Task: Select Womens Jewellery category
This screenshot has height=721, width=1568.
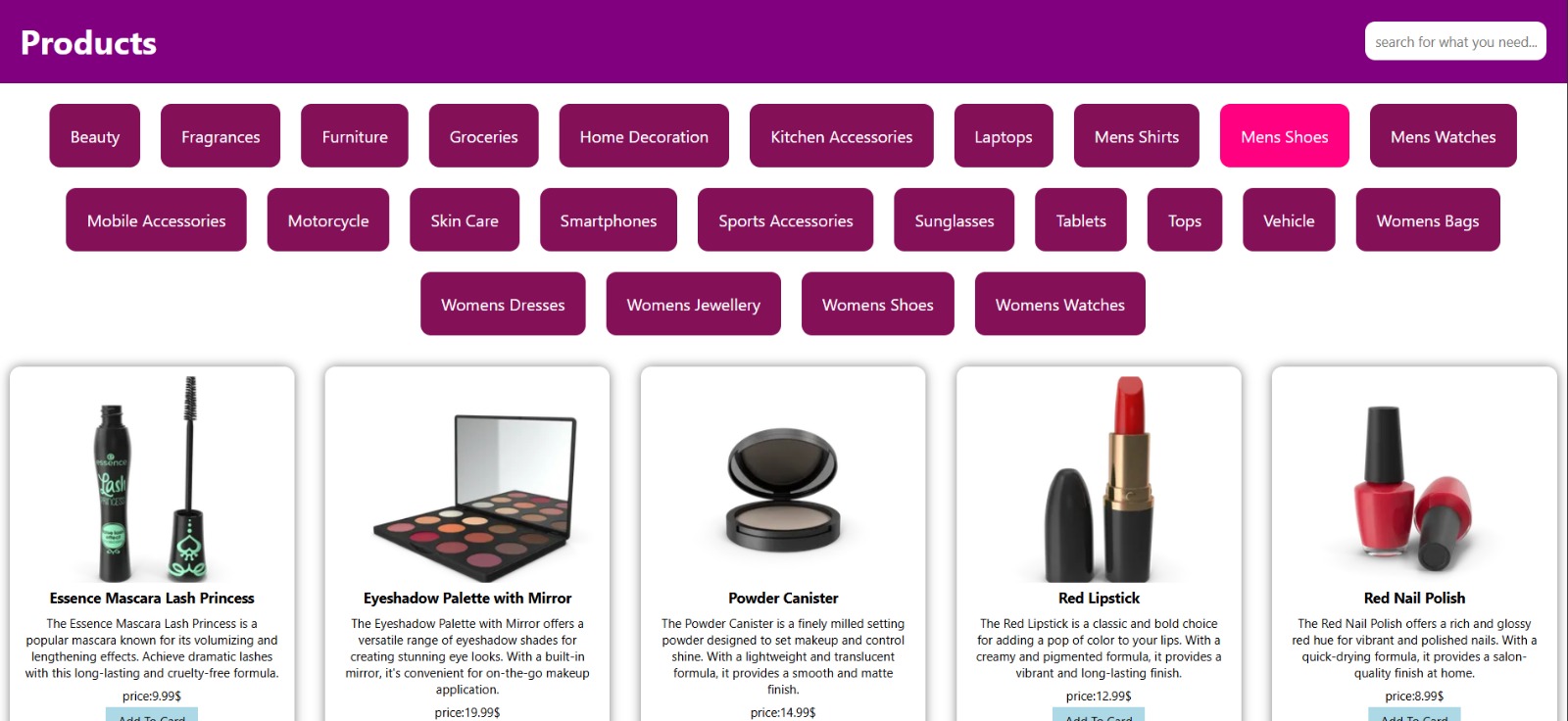Action: point(693,305)
